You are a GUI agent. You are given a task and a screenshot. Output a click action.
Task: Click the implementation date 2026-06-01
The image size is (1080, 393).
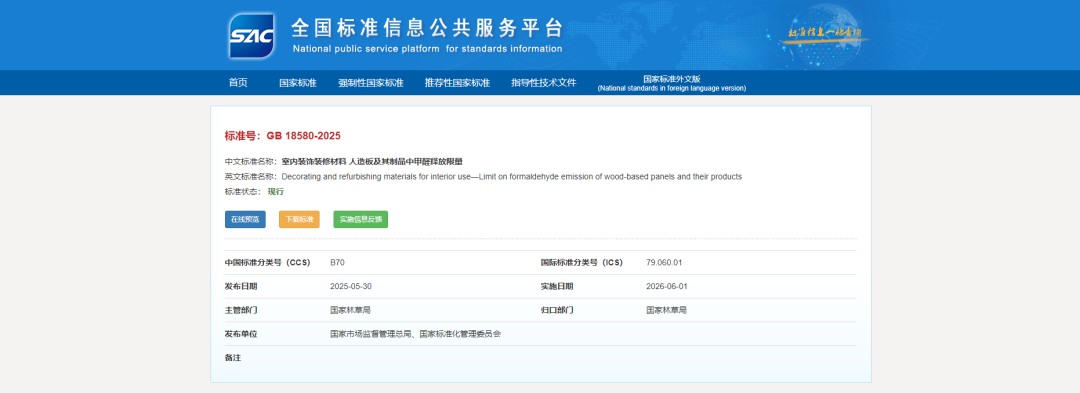point(667,286)
